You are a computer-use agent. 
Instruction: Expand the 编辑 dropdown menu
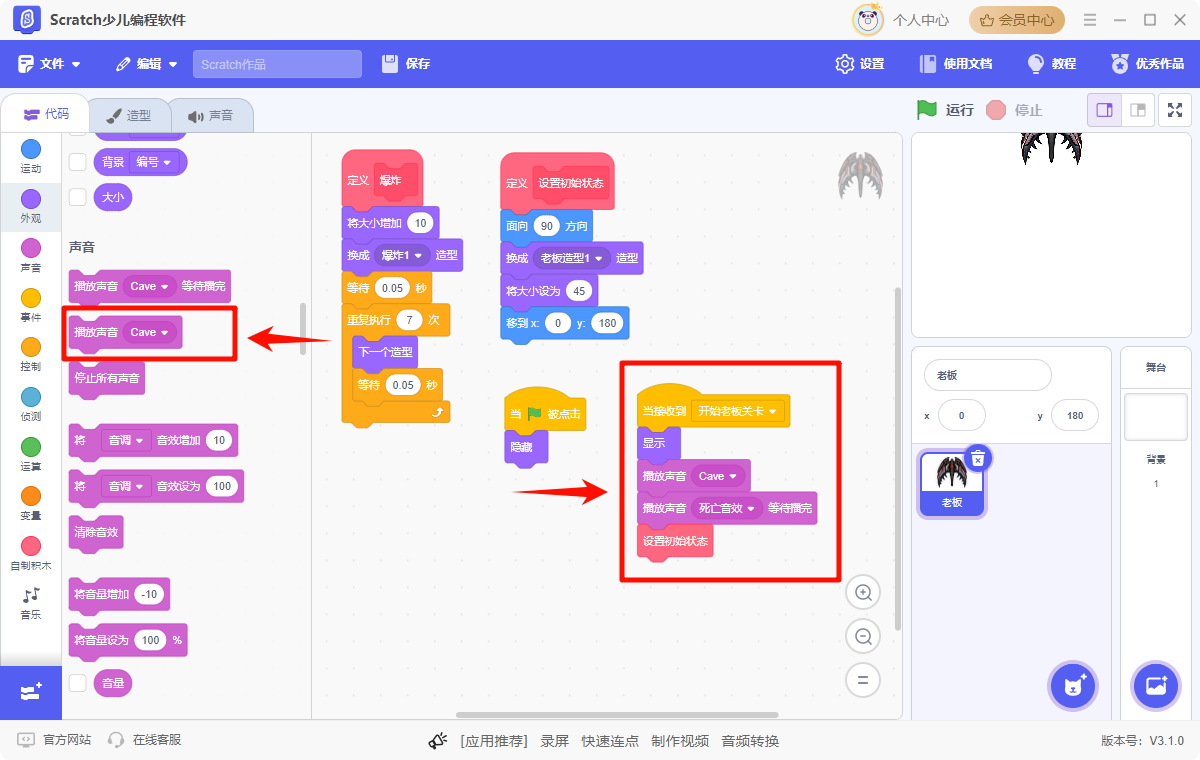pos(147,64)
